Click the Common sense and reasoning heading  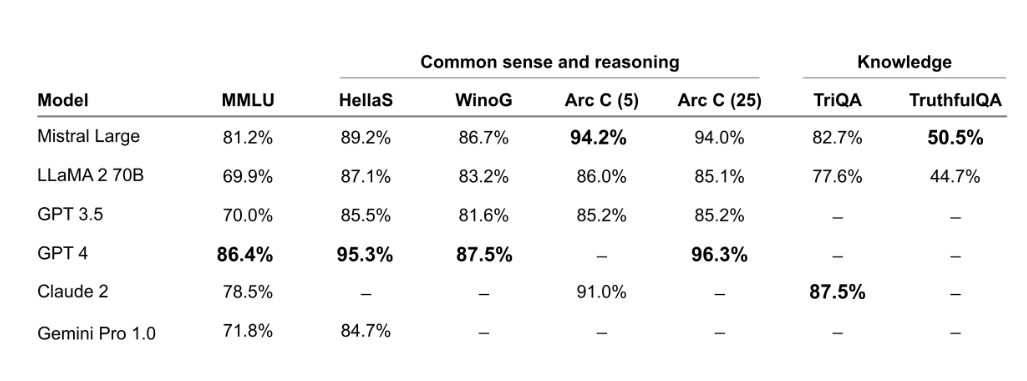tap(550, 62)
